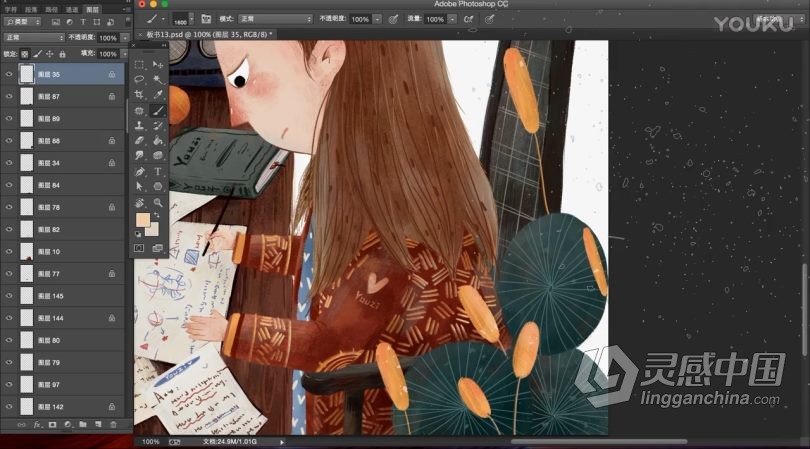Viewport: 810px width, 449px height.
Task: Select the Eyedropper tool
Action: point(158,95)
